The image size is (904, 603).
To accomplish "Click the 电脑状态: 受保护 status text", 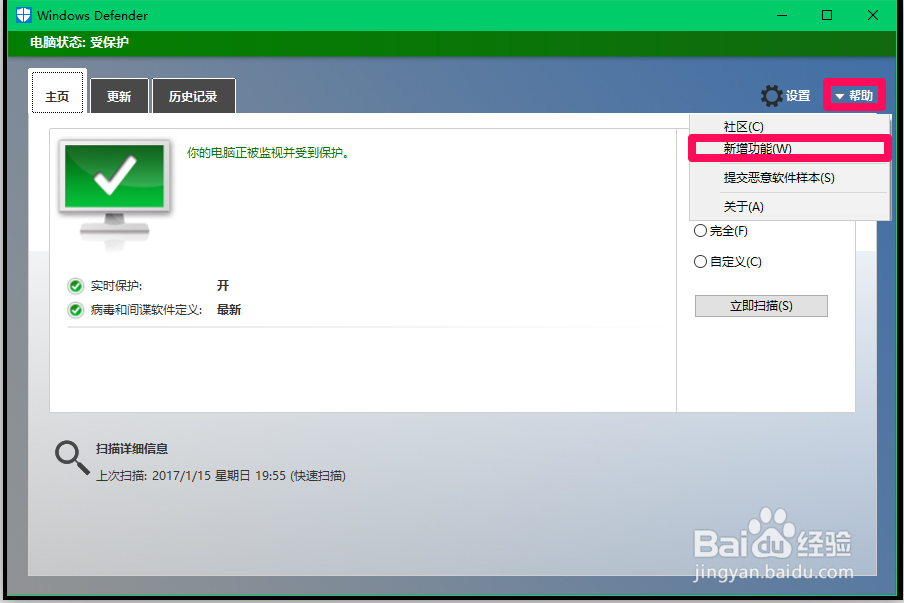I will click(x=80, y=43).
